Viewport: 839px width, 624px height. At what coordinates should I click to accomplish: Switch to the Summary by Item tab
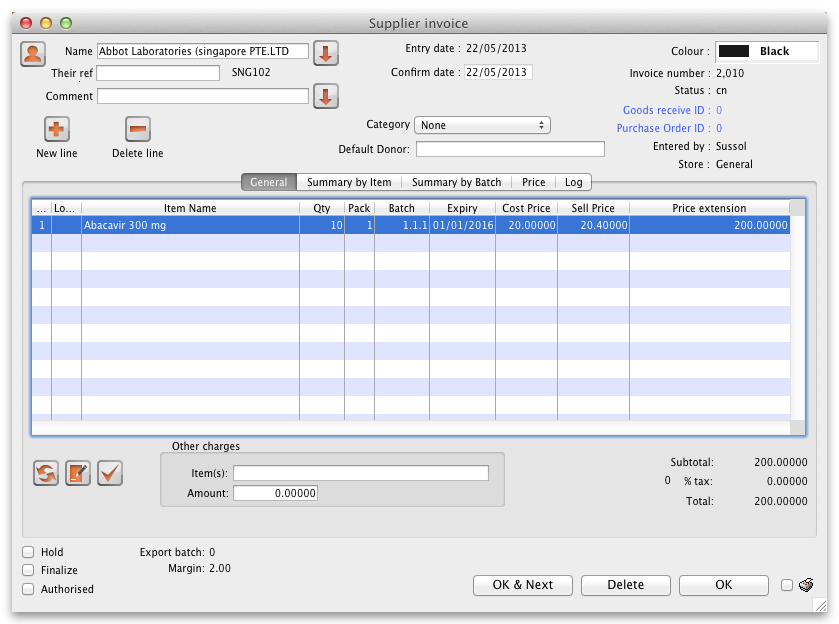click(348, 182)
